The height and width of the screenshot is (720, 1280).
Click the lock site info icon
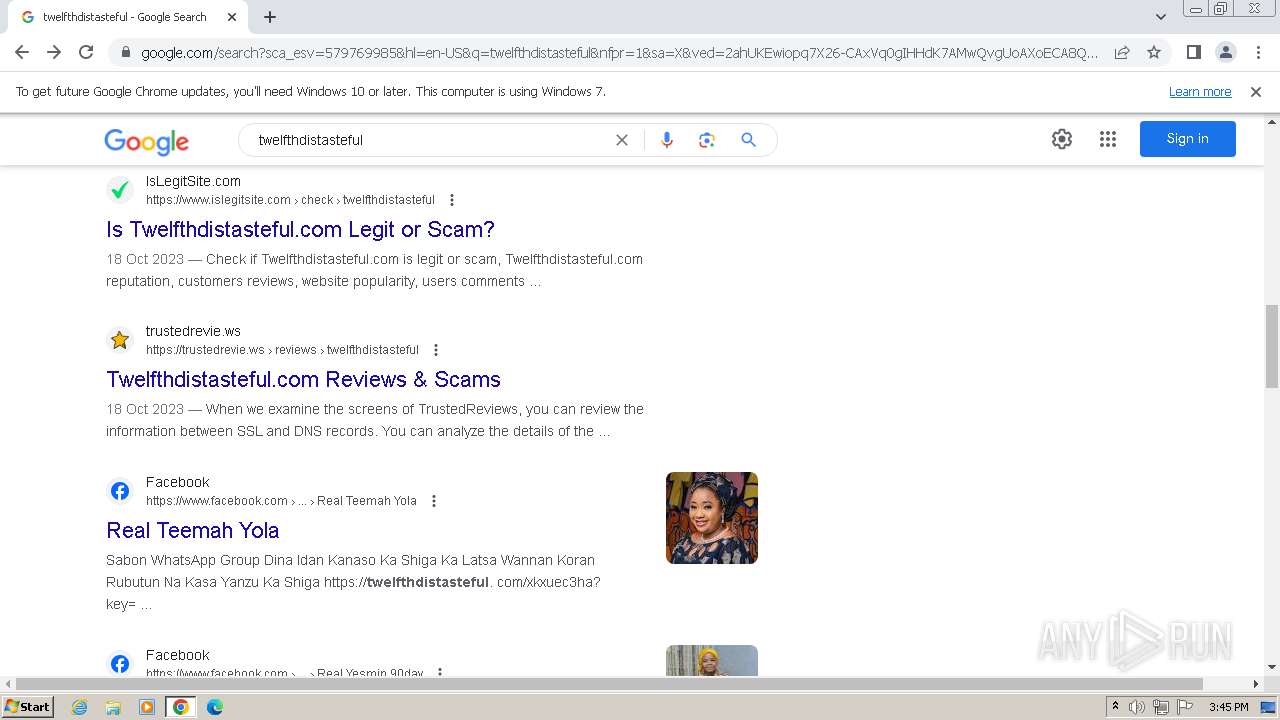125,52
